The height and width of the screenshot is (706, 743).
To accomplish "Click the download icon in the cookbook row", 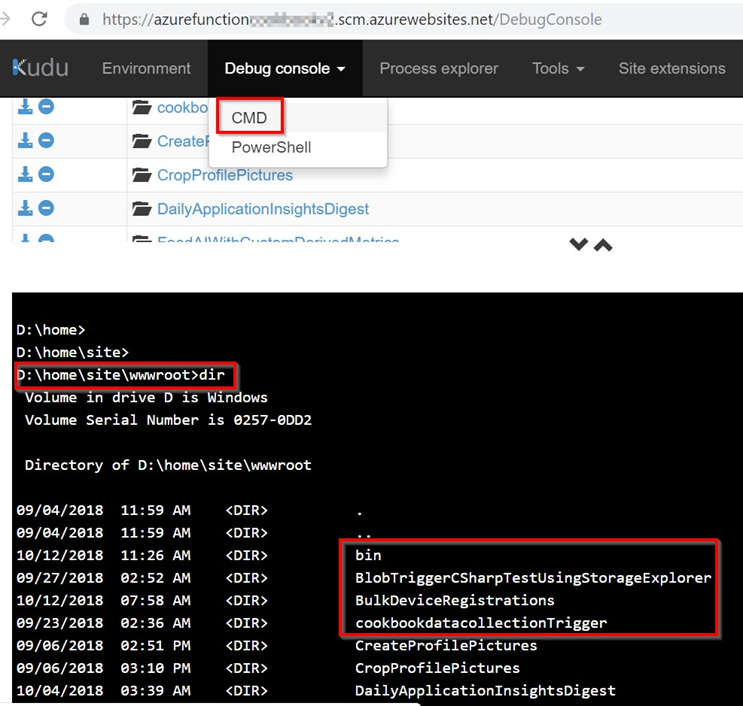I will click(26, 107).
